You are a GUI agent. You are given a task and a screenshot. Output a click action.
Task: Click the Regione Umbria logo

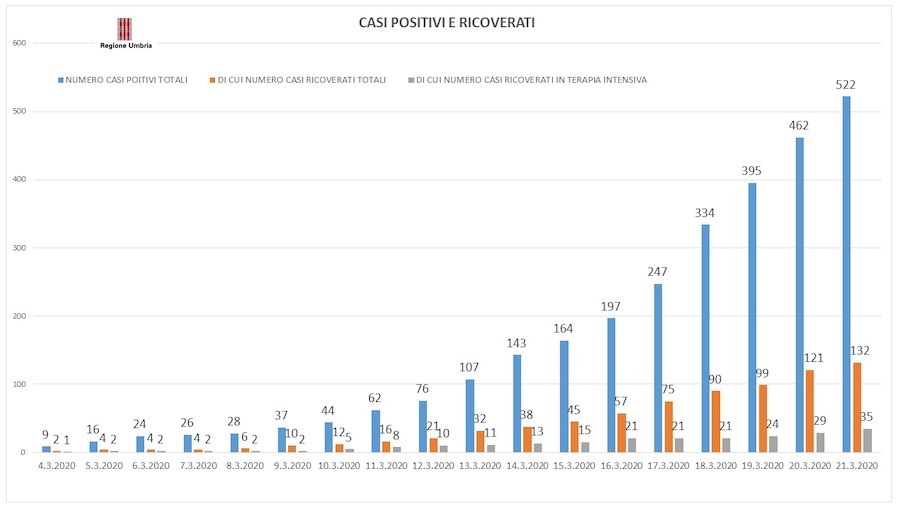tap(125, 32)
